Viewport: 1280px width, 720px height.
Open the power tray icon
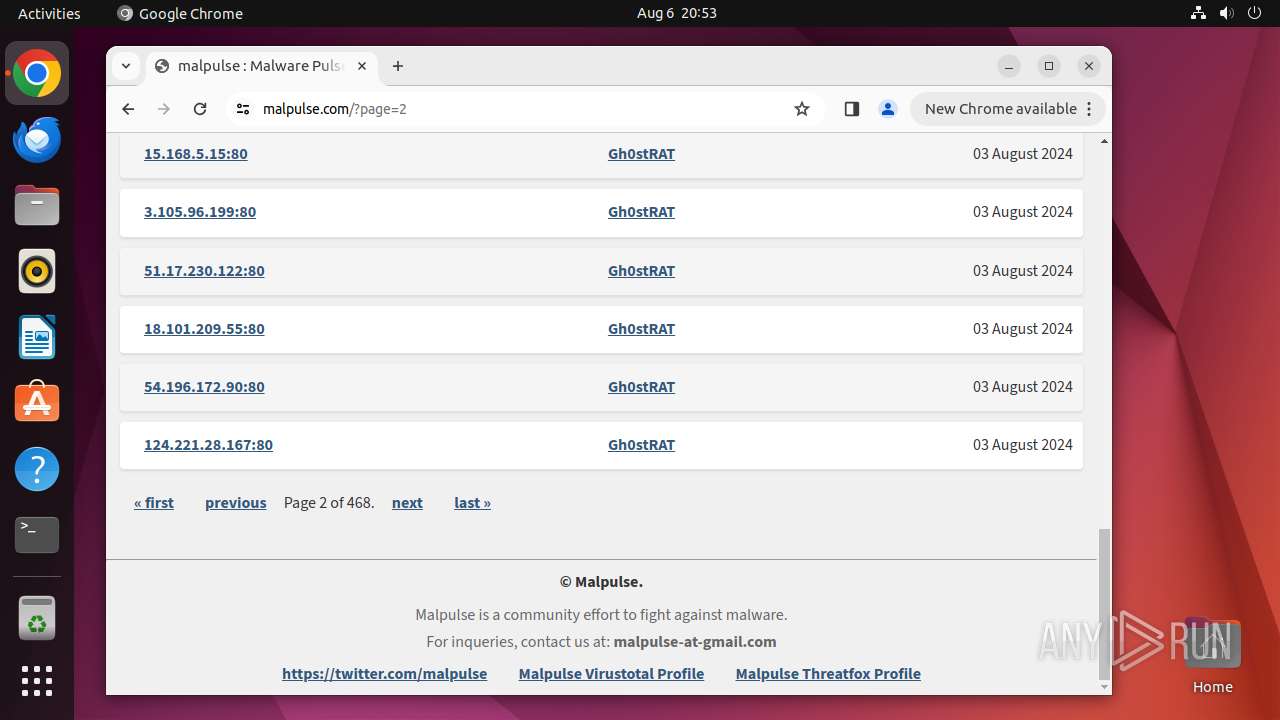click(1254, 13)
